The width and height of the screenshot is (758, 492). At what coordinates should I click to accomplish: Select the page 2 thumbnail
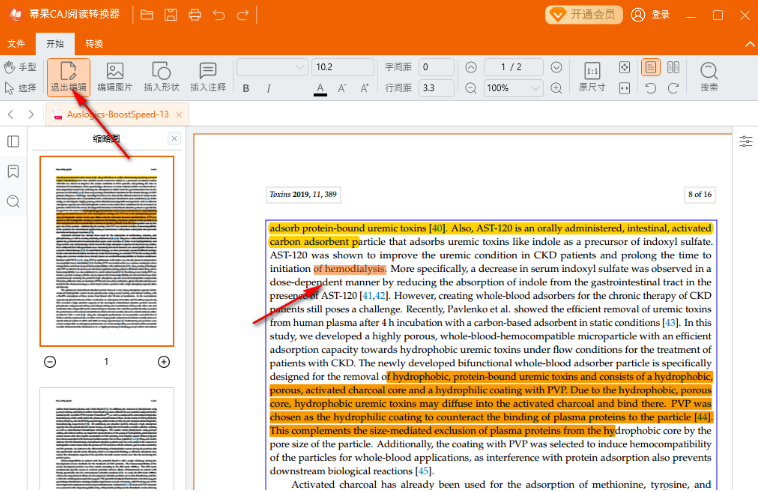point(107,439)
